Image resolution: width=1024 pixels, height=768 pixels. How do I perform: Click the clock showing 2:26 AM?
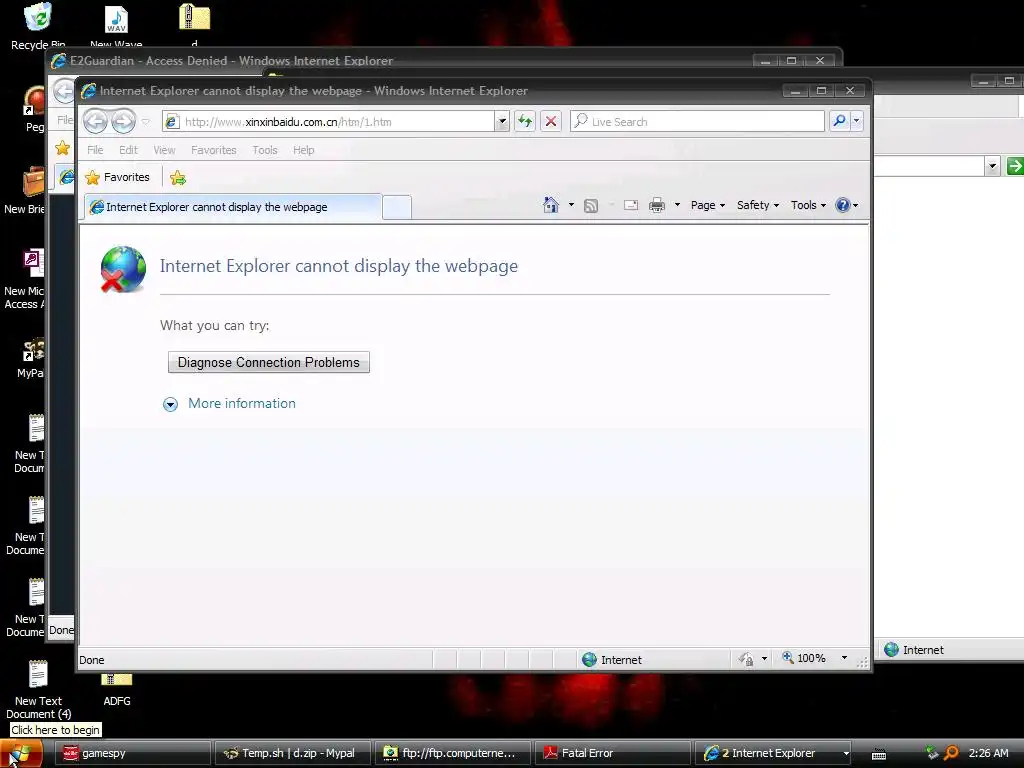(x=988, y=753)
